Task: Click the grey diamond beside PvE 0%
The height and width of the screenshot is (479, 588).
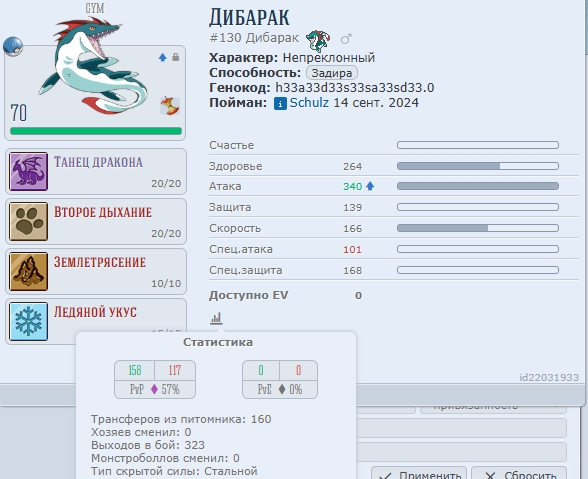Action: pos(282,389)
